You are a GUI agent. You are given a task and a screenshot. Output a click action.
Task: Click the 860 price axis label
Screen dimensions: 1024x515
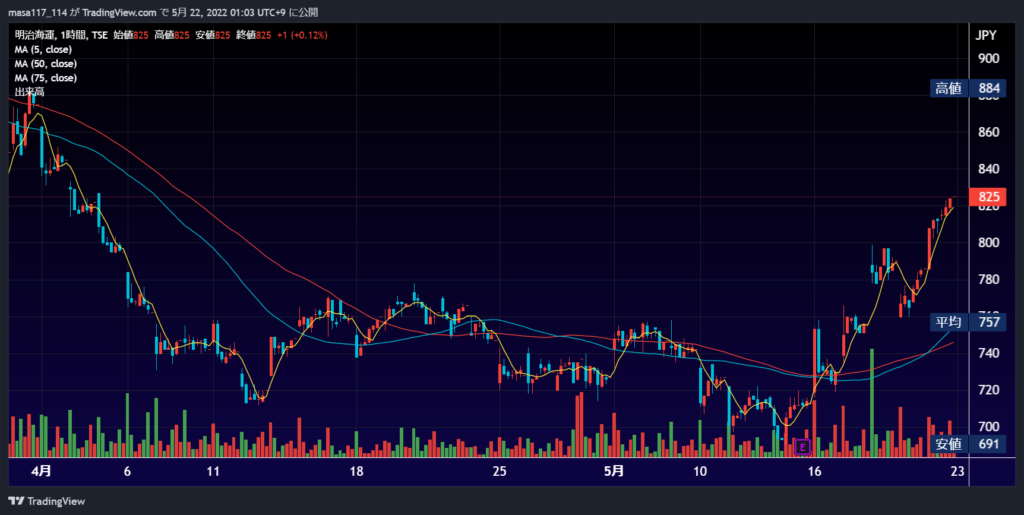coord(989,133)
